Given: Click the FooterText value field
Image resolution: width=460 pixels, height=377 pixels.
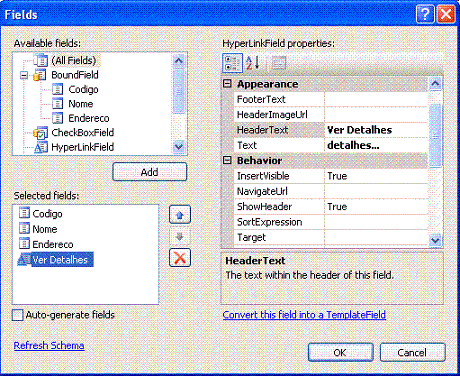Looking at the screenshot, I should [x=376, y=99].
